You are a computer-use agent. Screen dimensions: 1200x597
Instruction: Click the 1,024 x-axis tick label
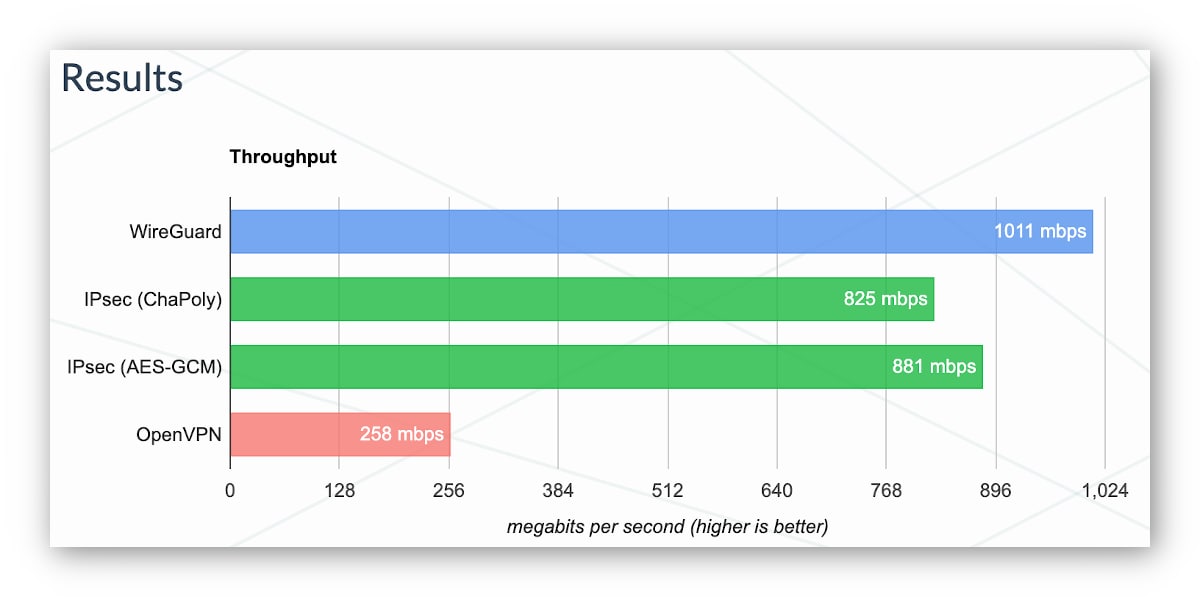pyautogui.click(x=1104, y=491)
